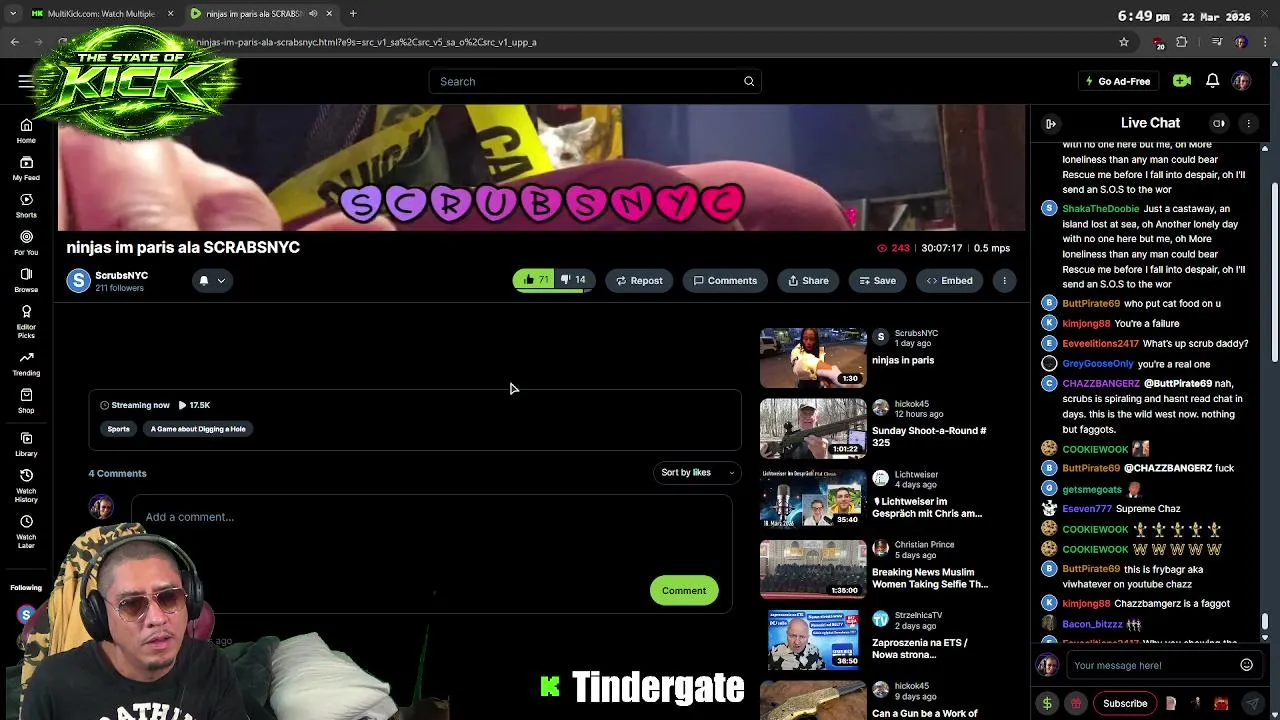
Task: Open the For You section
Action: [x=26, y=243]
